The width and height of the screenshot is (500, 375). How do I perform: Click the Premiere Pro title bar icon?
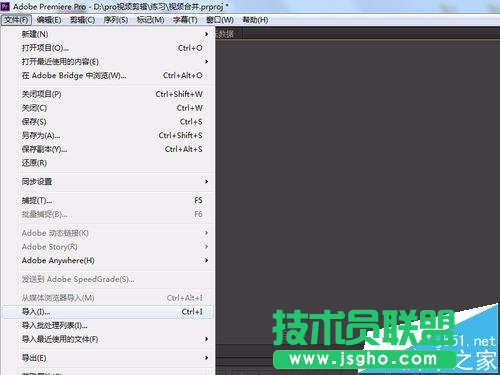5,6
